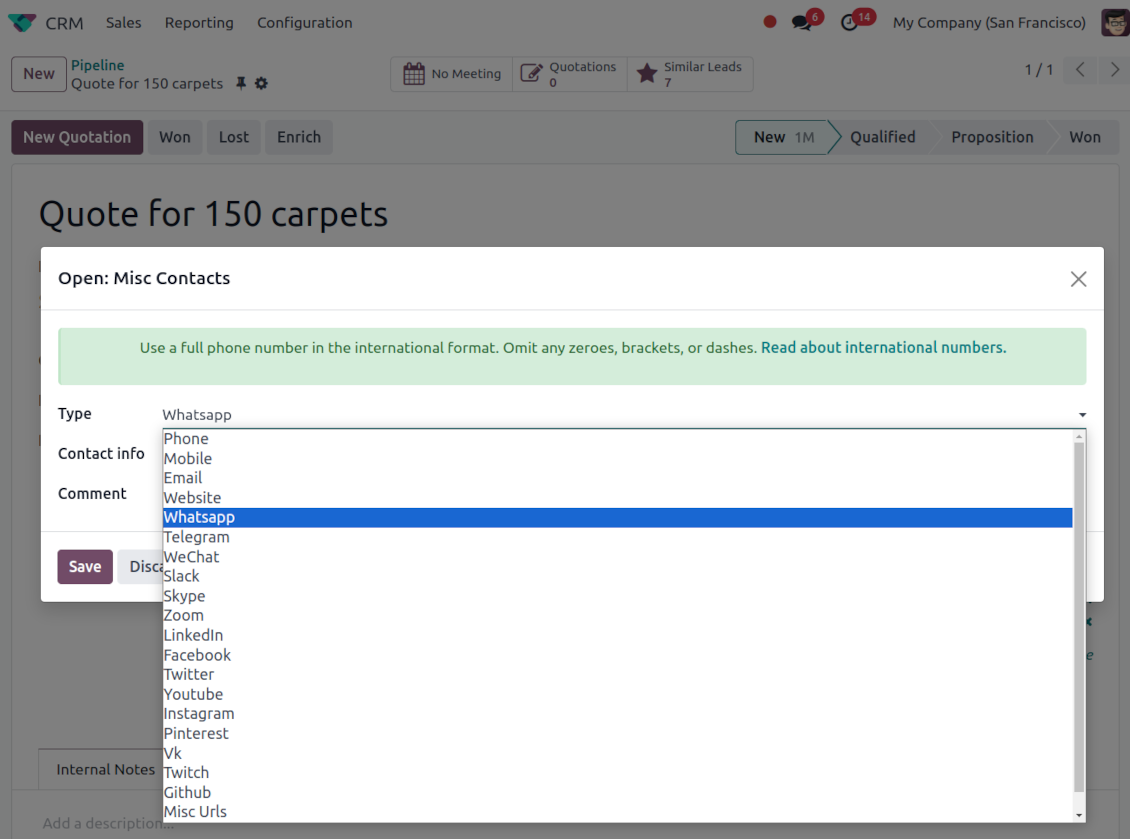The image size is (1130, 839).
Task: Choose Zoom option in list
Action: [618, 616]
